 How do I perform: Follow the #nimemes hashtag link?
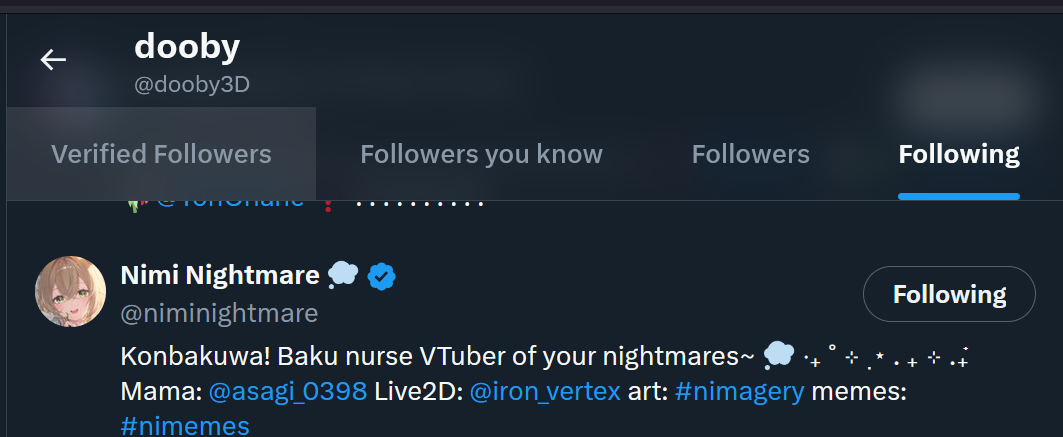tap(184, 426)
